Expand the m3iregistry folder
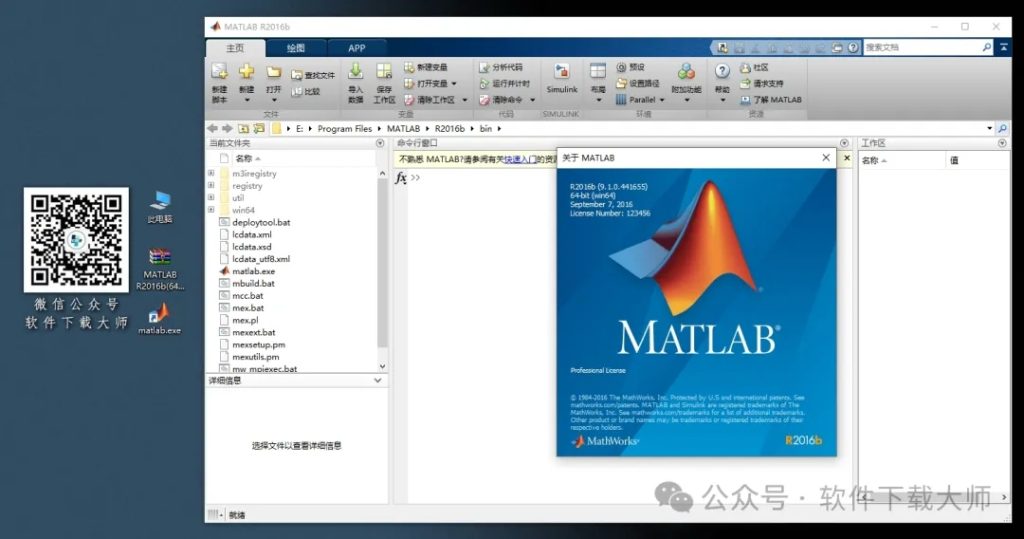This screenshot has height=539, width=1024. coord(211,173)
